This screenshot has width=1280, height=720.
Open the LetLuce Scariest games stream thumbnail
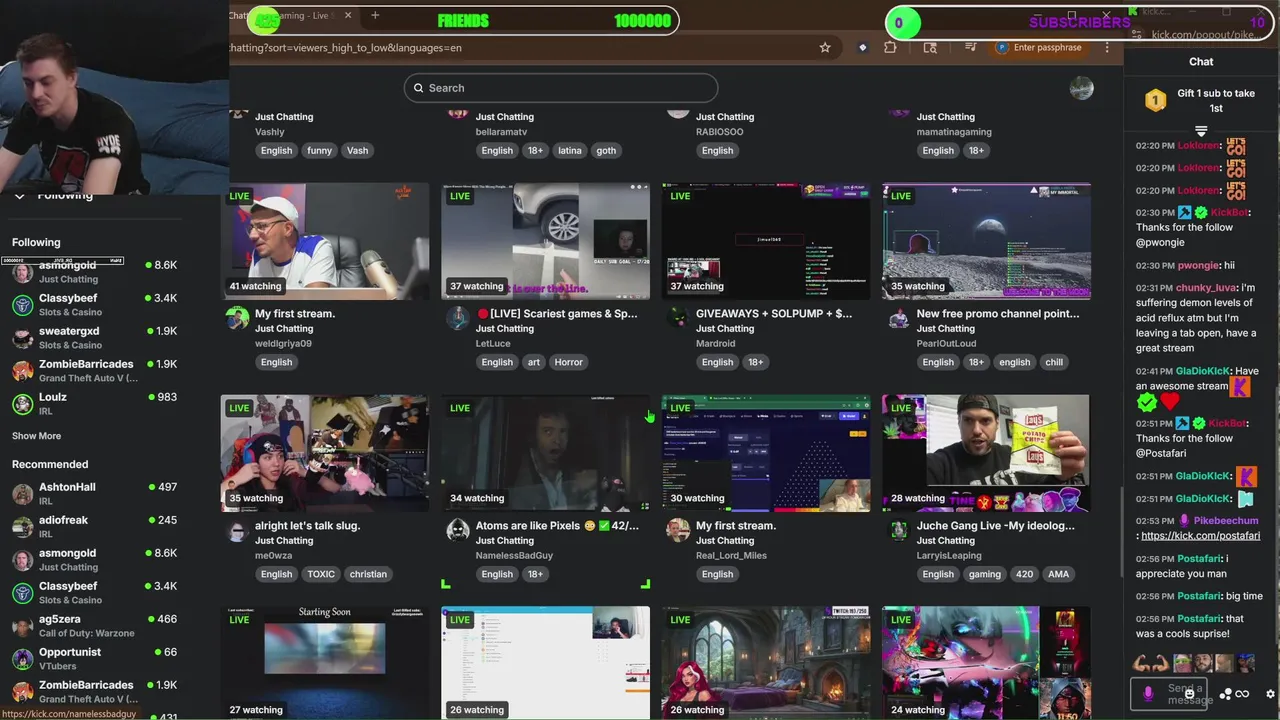[545, 241]
